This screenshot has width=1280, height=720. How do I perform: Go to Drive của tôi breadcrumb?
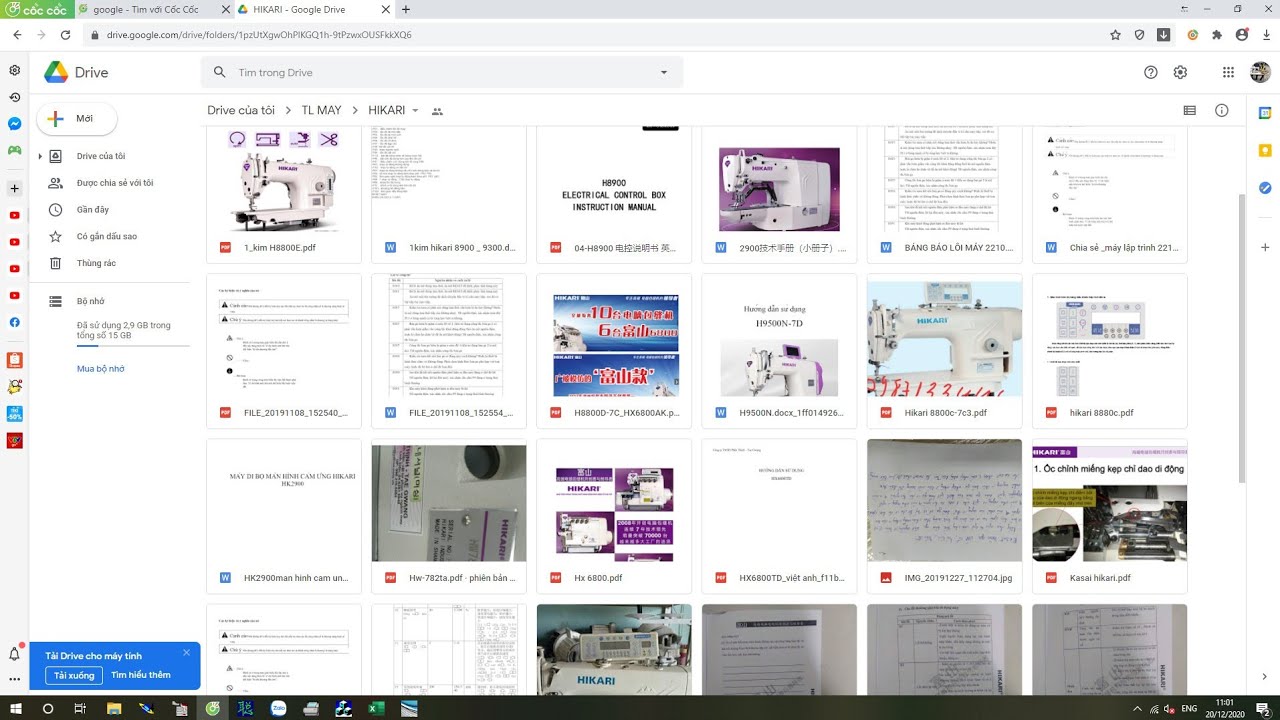241,110
